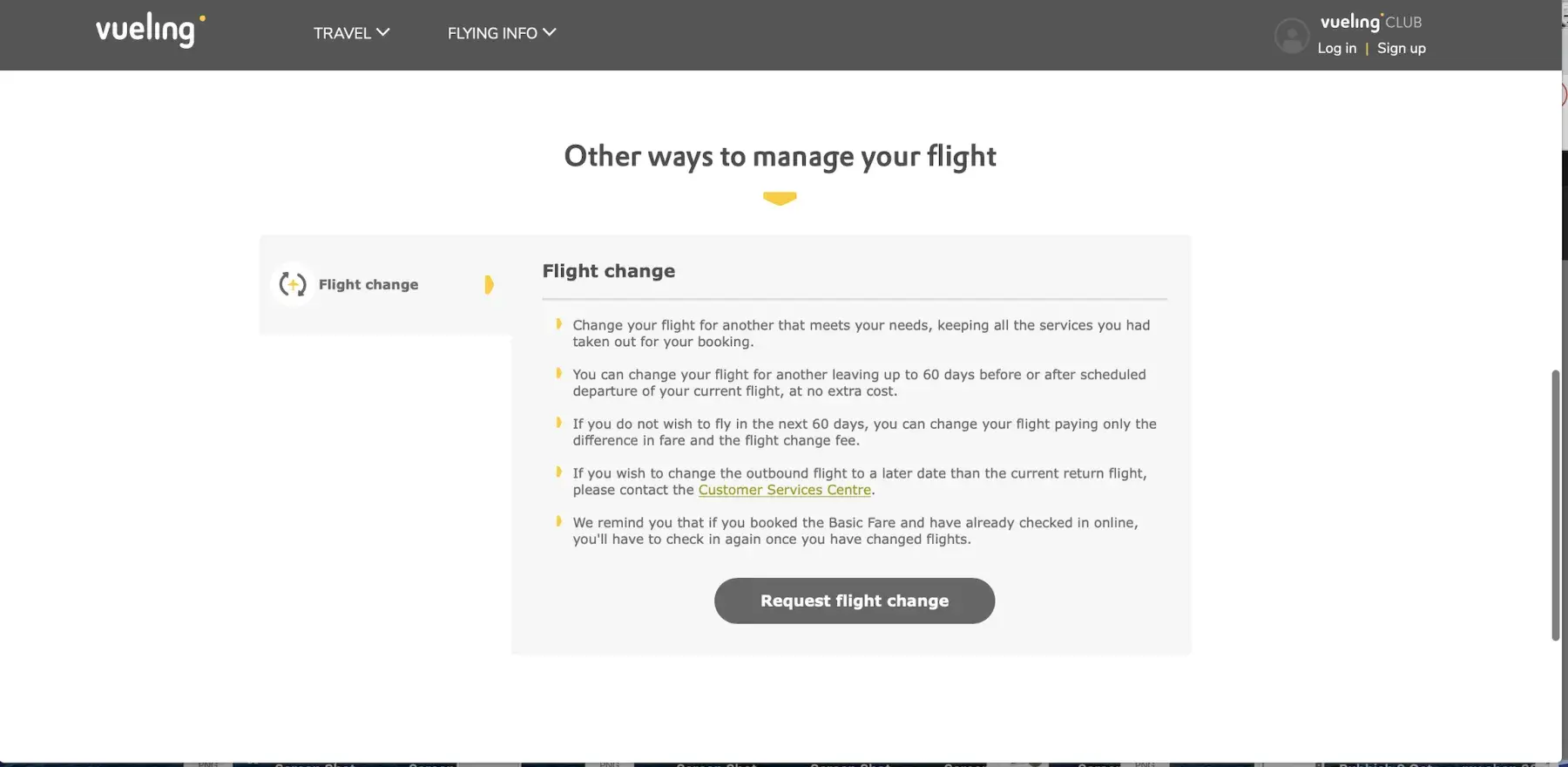Click the Basic Fare check-in reminder text
Screen dimensions: 1568x767
pos(855,531)
